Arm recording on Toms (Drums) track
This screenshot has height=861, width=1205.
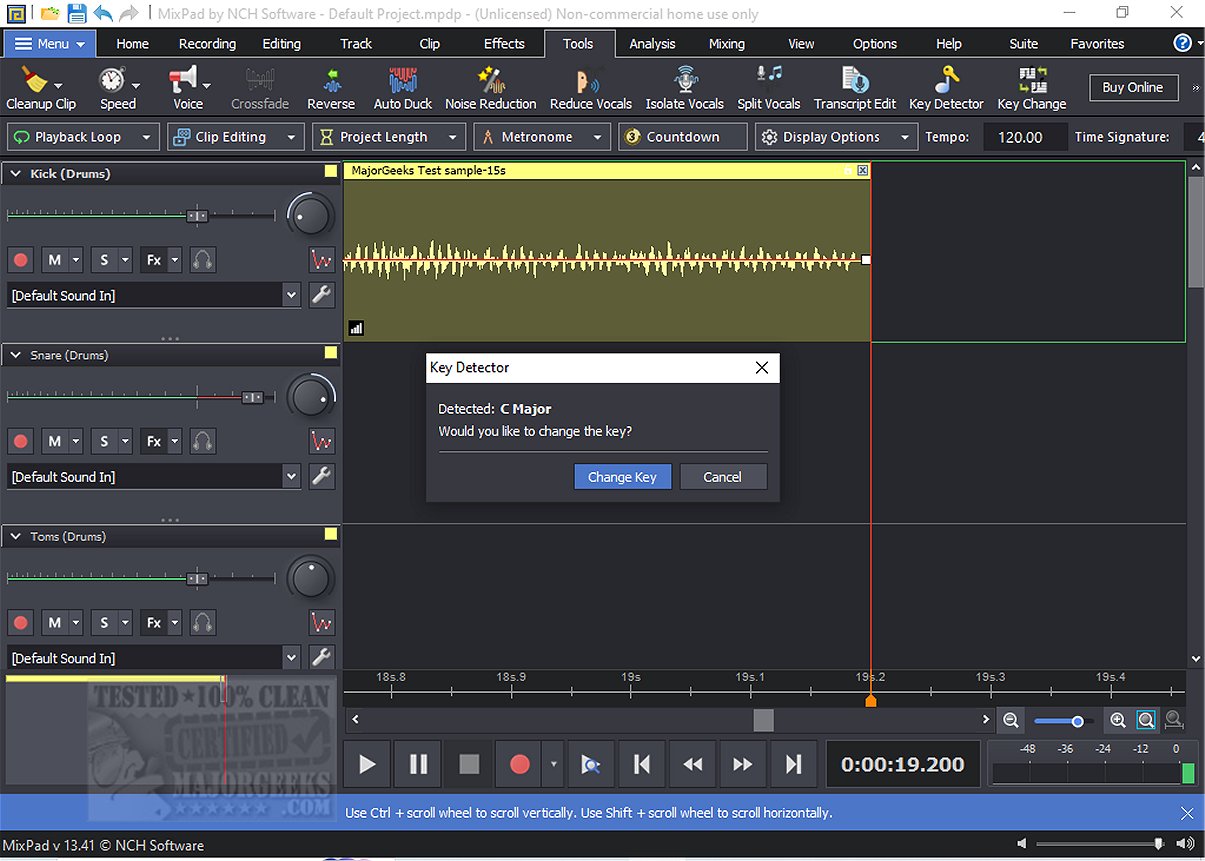(20, 623)
